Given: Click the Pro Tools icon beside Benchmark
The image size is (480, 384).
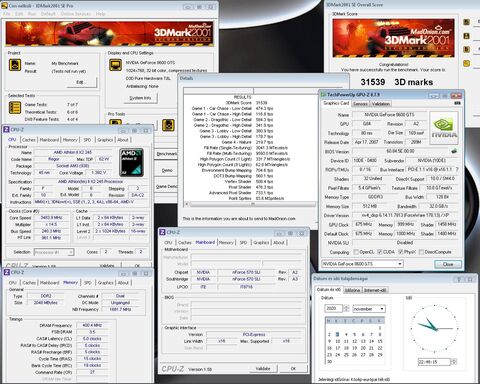Looking at the screenshot, I should 168,125.
